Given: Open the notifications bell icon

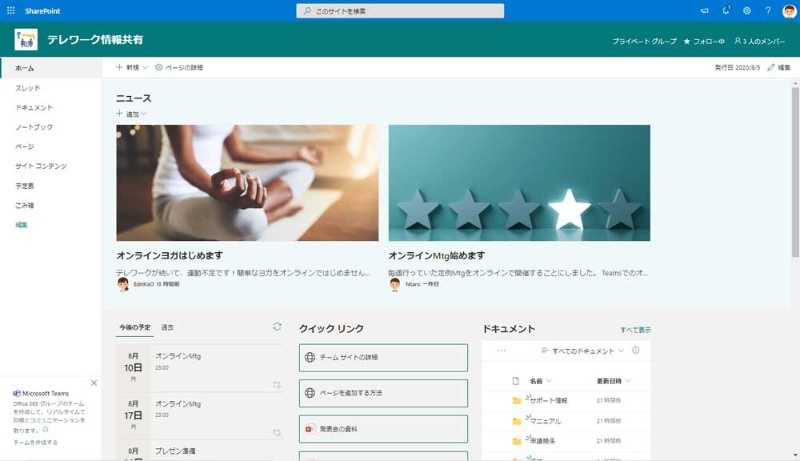Looking at the screenshot, I should tap(726, 10).
